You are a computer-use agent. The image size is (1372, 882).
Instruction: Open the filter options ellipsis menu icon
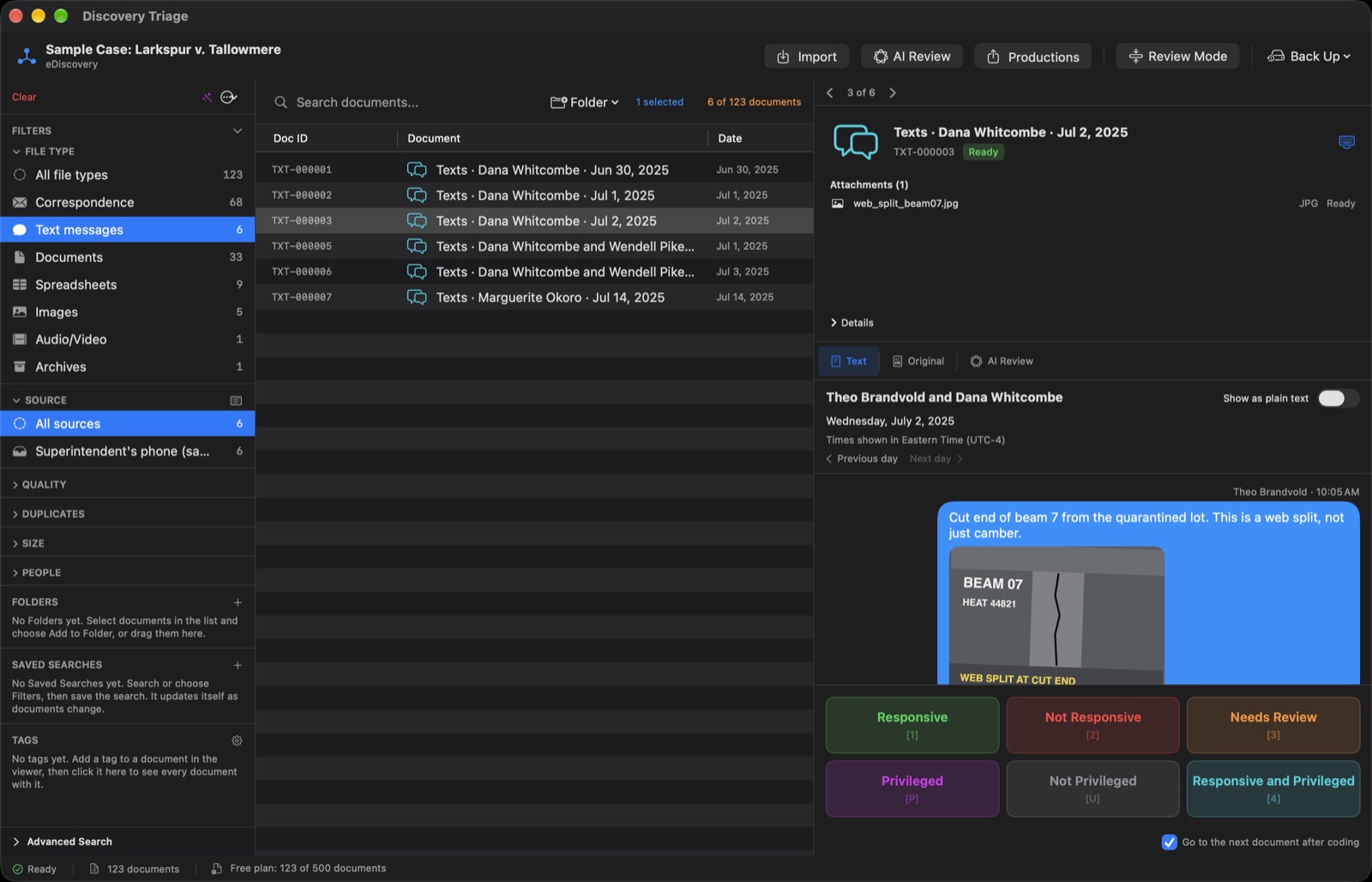click(229, 97)
